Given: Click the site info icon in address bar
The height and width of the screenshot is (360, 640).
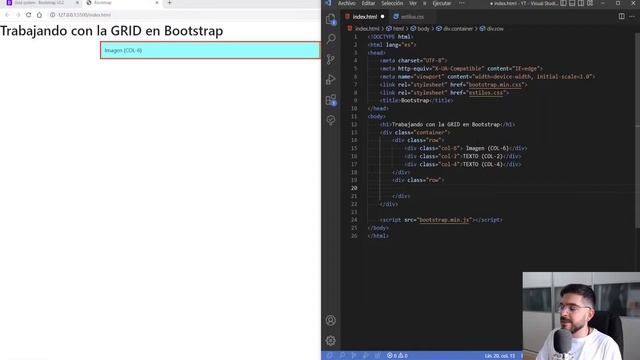Looking at the screenshot, I should coord(52,15).
